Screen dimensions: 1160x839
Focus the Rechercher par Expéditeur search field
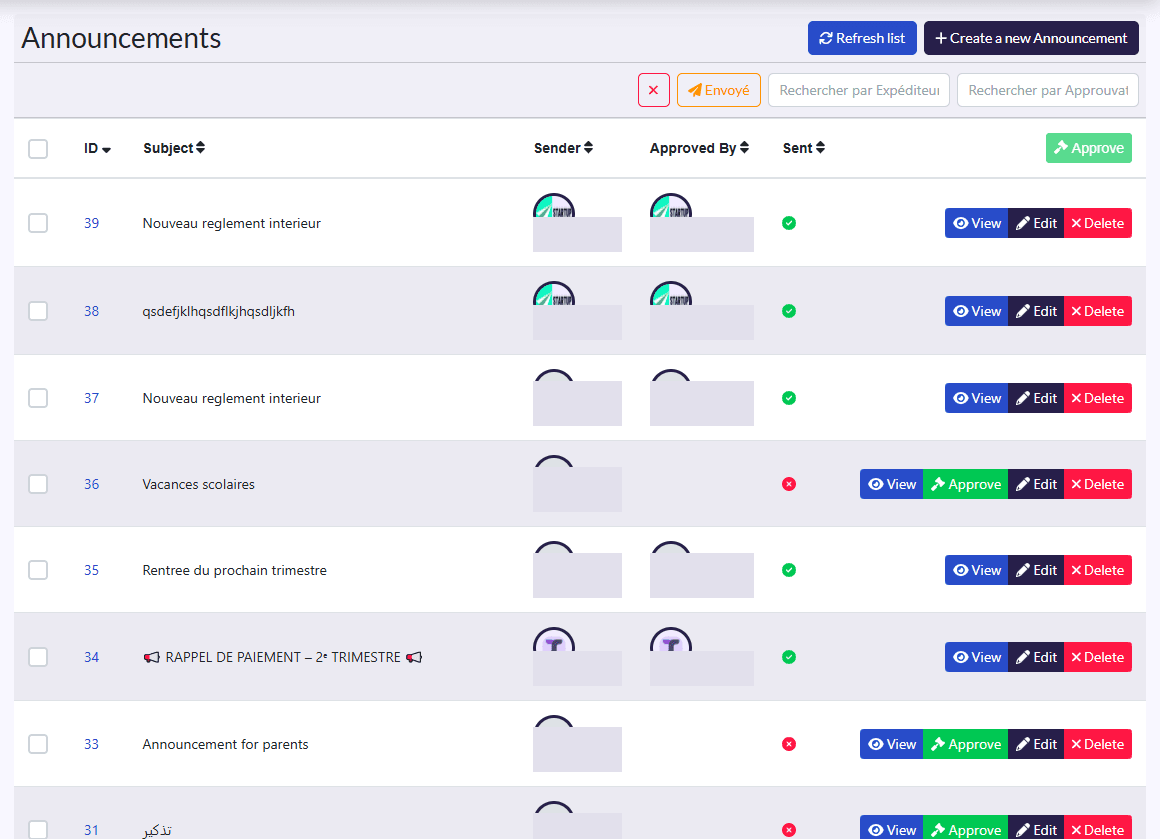tap(859, 90)
